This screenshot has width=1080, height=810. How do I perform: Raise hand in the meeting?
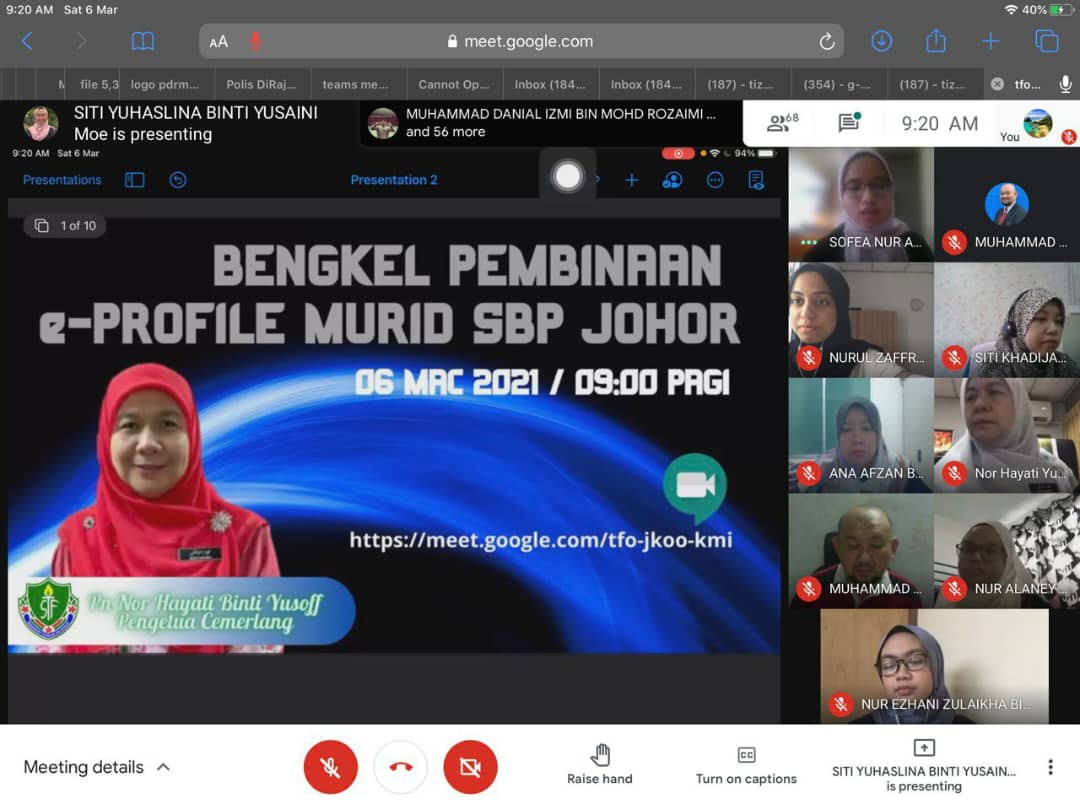tap(600, 765)
